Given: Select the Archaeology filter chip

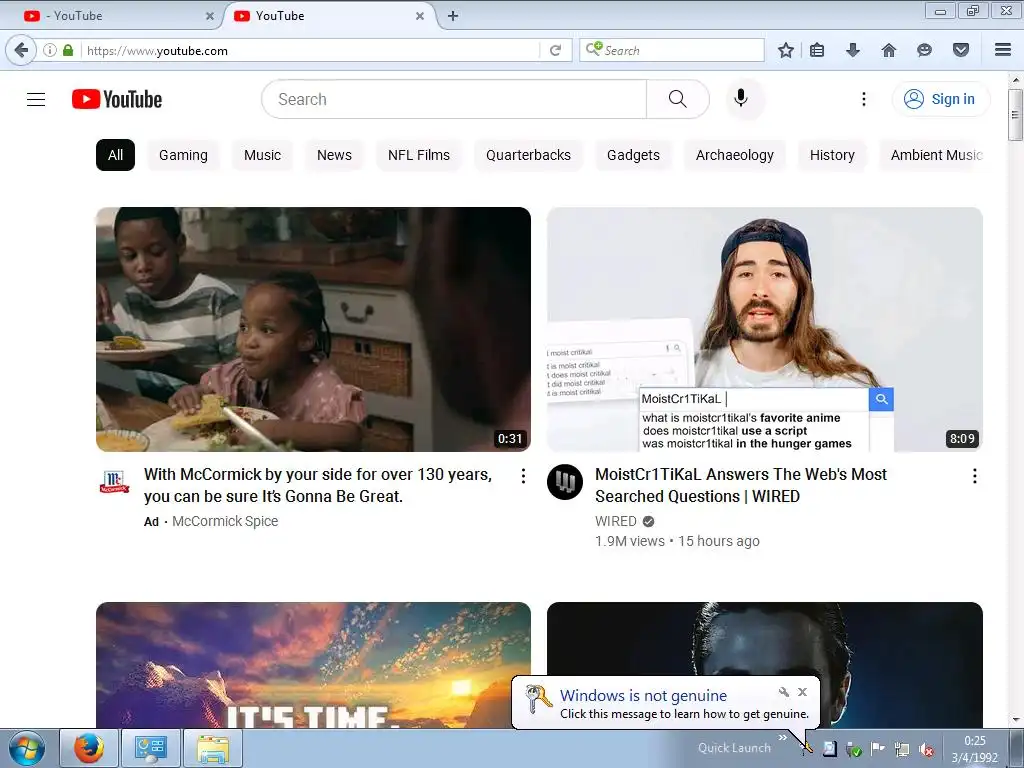Looking at the screenshot, I should point(735,155).
